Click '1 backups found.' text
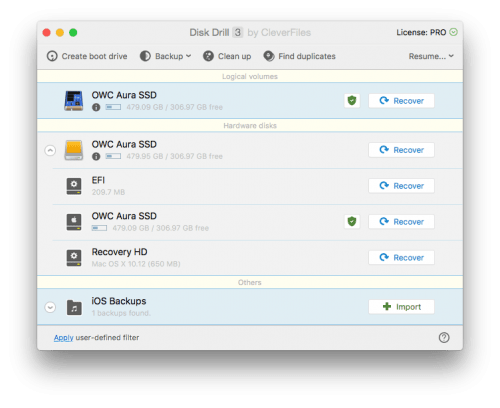 point(121,313)
